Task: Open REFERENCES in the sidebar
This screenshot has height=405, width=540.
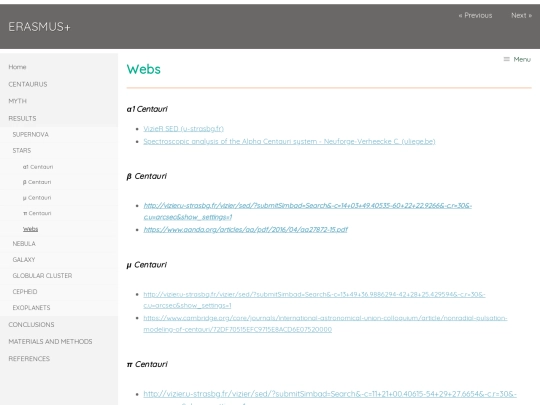Action: tap(29, 359)
